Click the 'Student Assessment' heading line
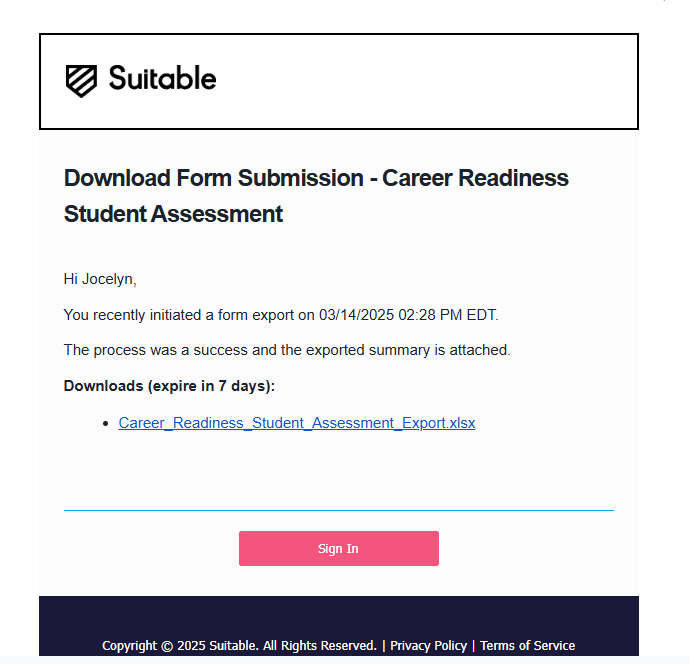 [x=173, y=214]
